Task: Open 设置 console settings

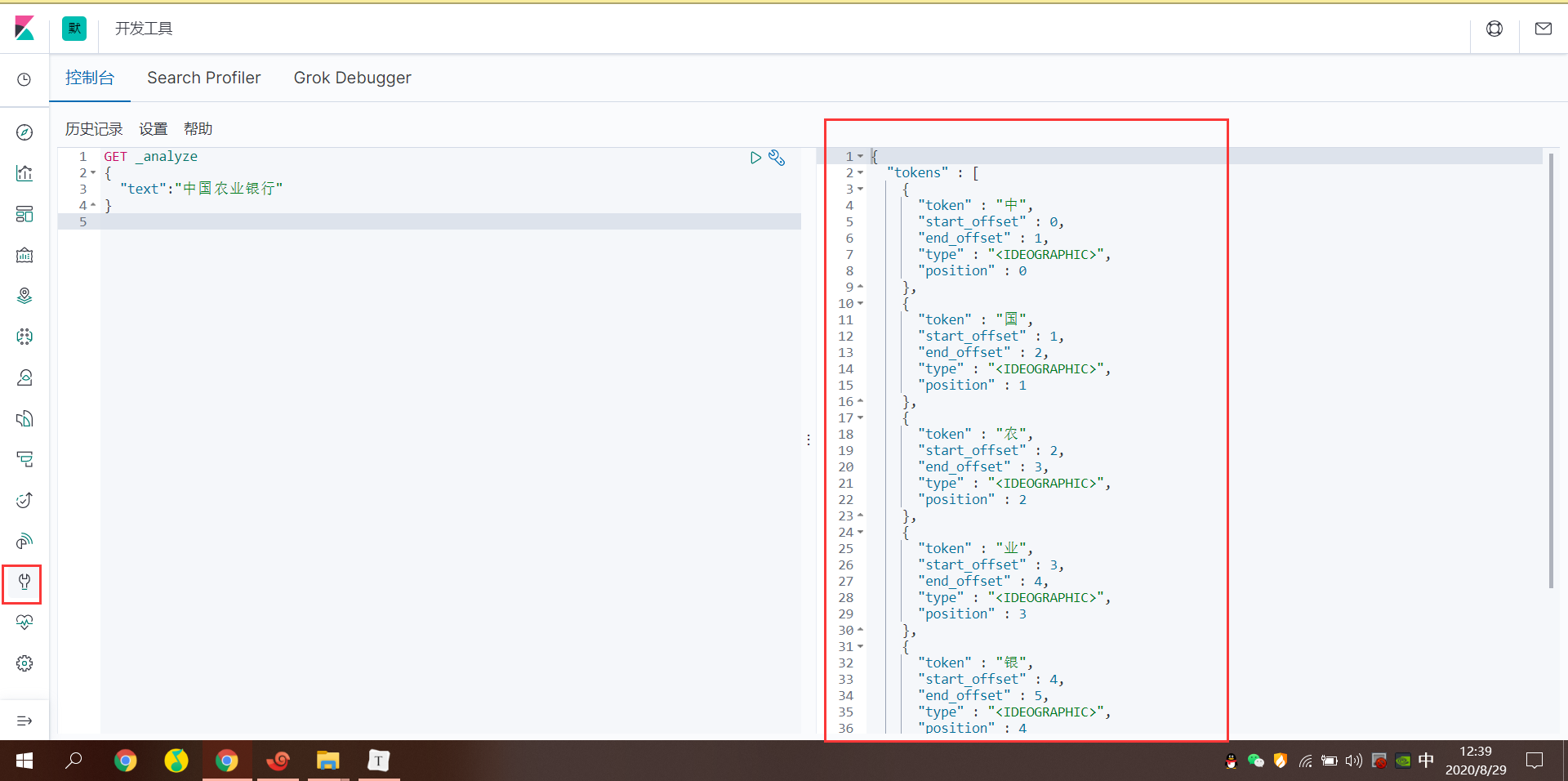Action: click(x=153, y=129)
